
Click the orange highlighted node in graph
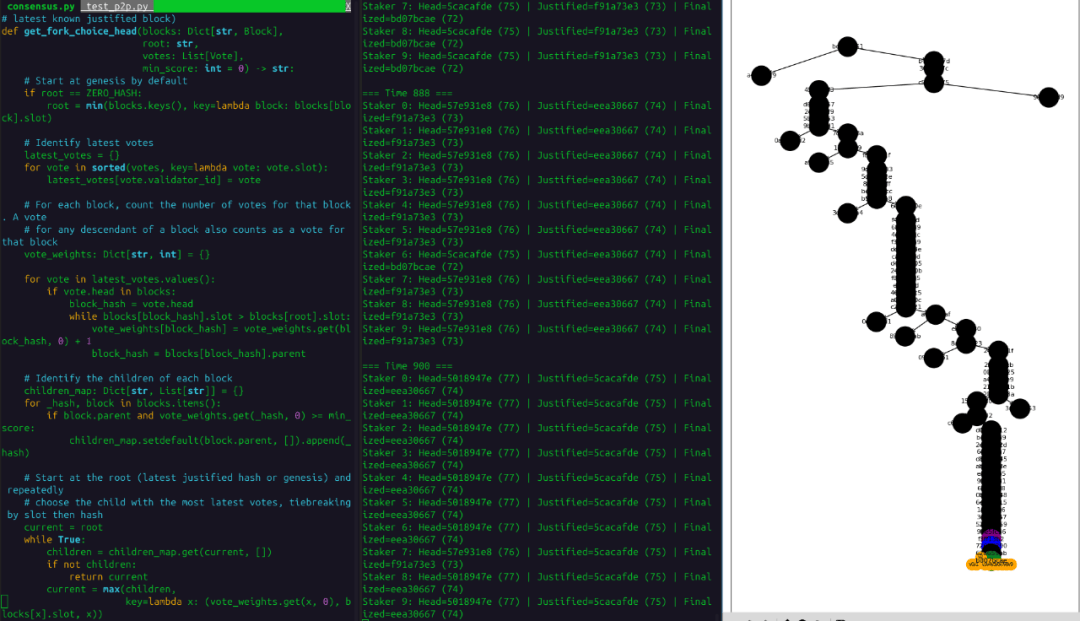point(991,564)
